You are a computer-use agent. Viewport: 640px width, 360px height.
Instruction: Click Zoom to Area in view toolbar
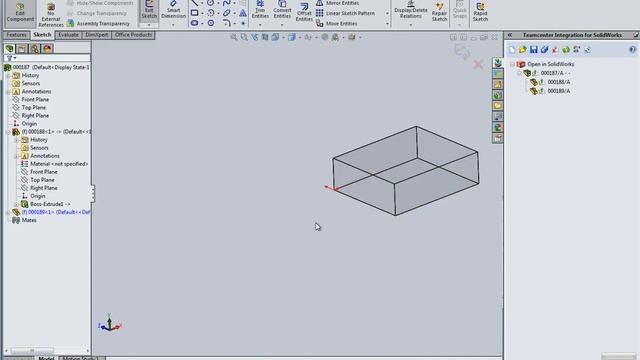coord(244,37)
